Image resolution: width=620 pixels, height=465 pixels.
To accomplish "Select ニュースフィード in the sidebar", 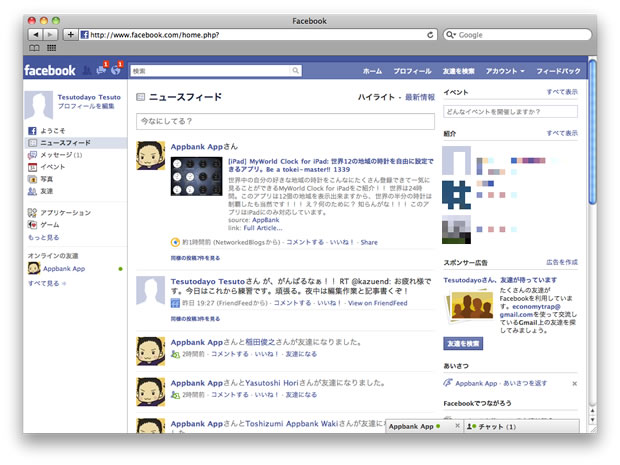I will tap(76, 143).
